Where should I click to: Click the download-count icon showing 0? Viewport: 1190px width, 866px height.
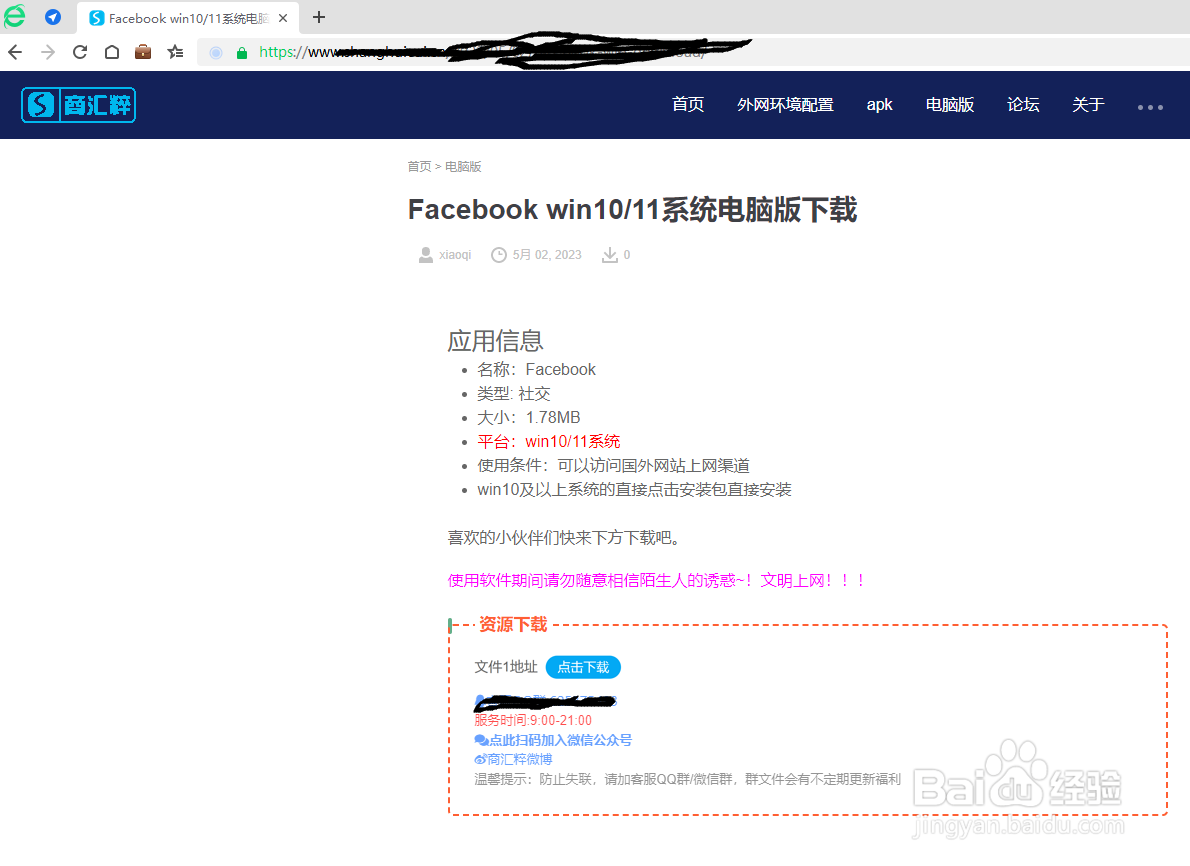[607, 255]
